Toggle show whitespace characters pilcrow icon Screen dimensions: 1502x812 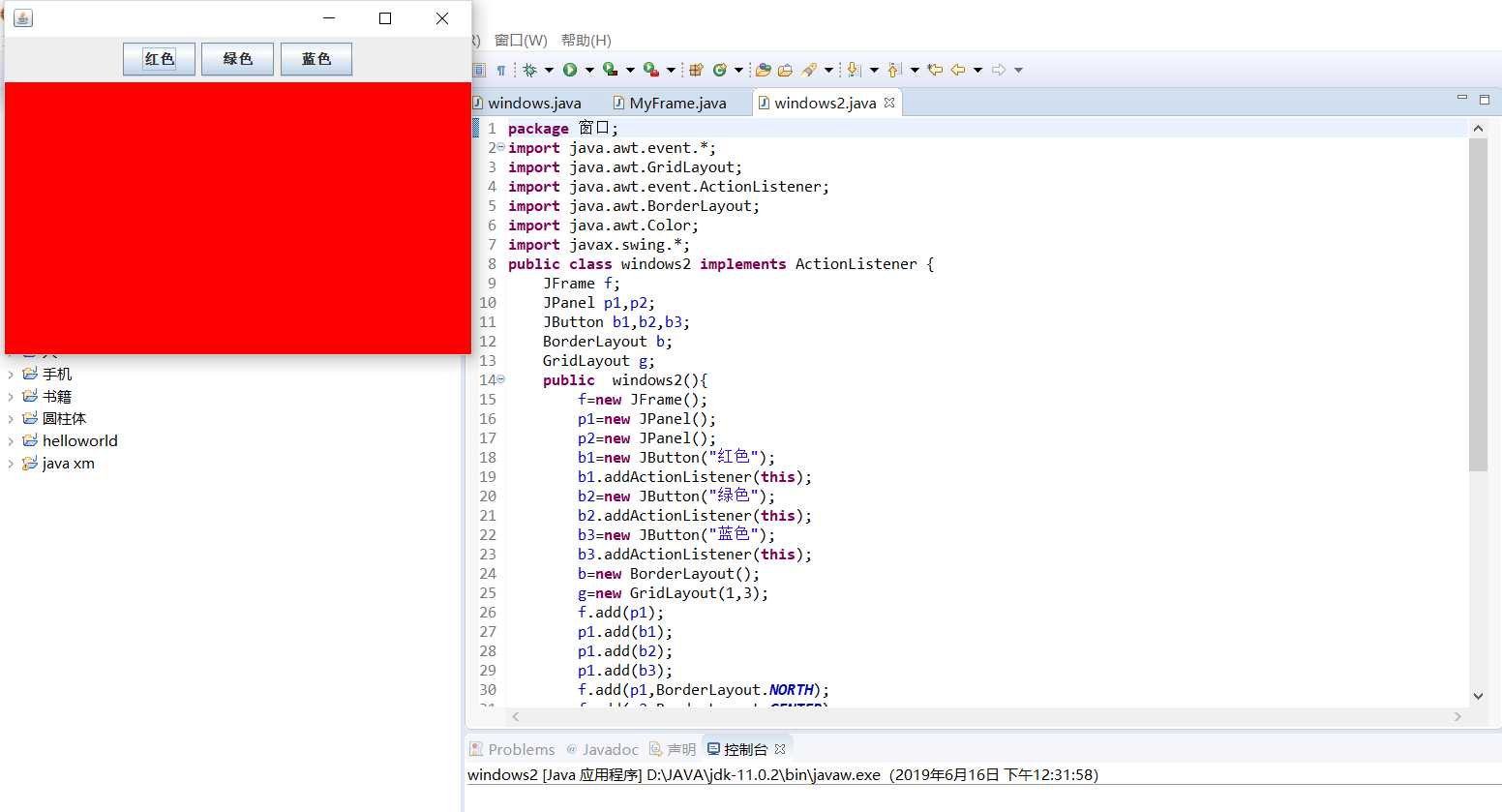(x=501, y=70)
